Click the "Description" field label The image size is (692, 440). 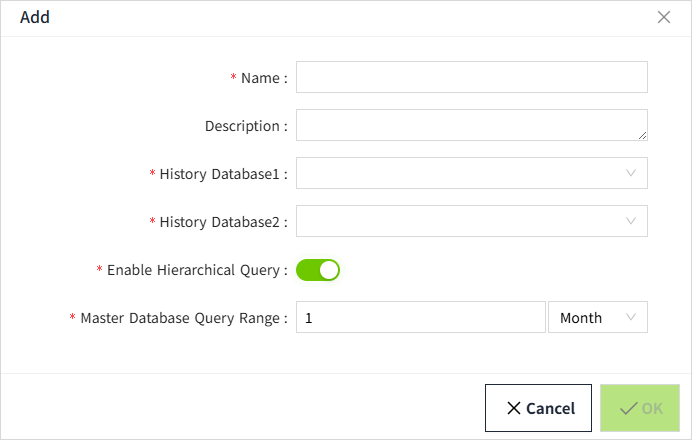pos(243,126)
